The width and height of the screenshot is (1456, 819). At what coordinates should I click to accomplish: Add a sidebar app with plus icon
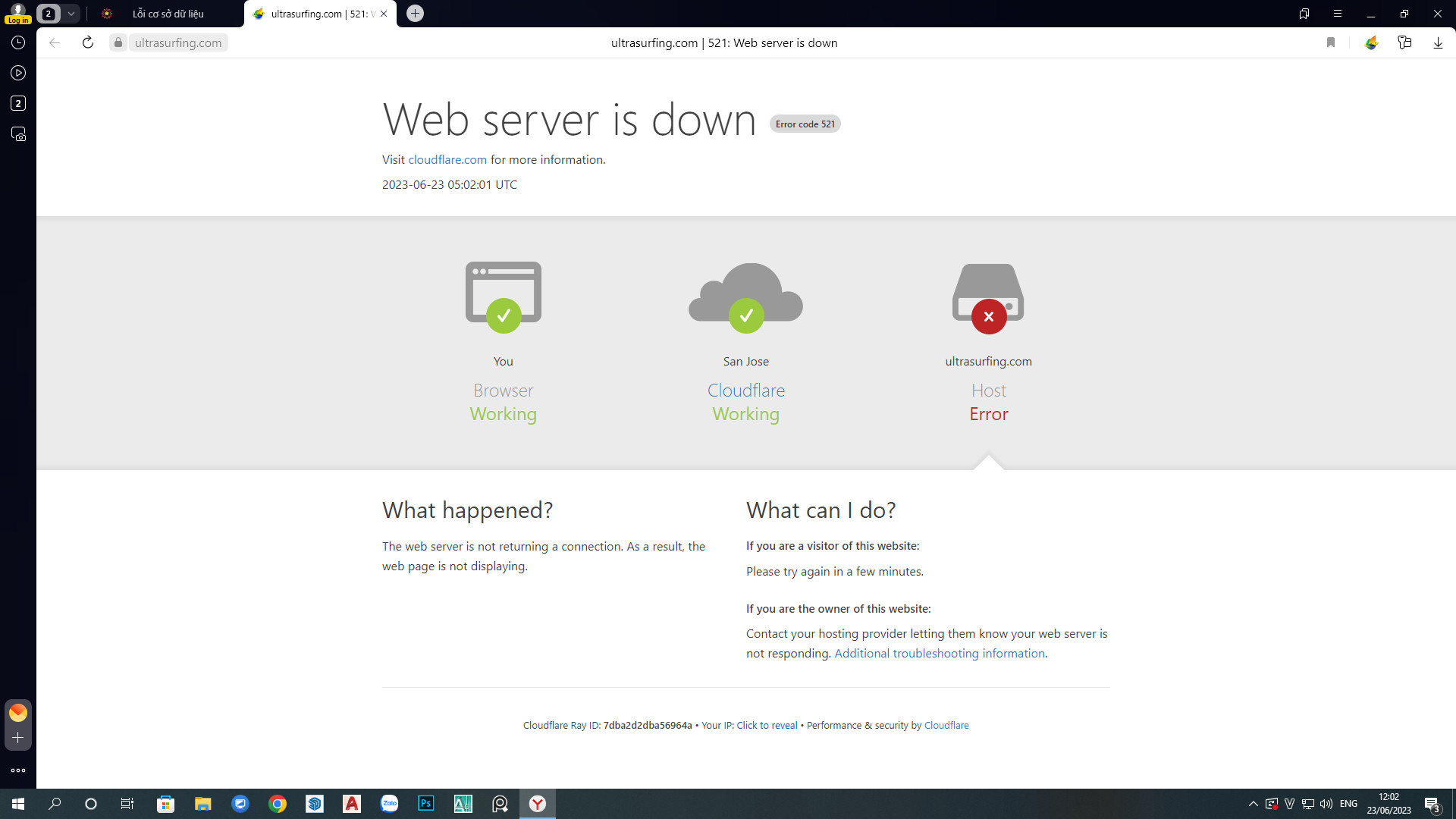coord(18,738)
